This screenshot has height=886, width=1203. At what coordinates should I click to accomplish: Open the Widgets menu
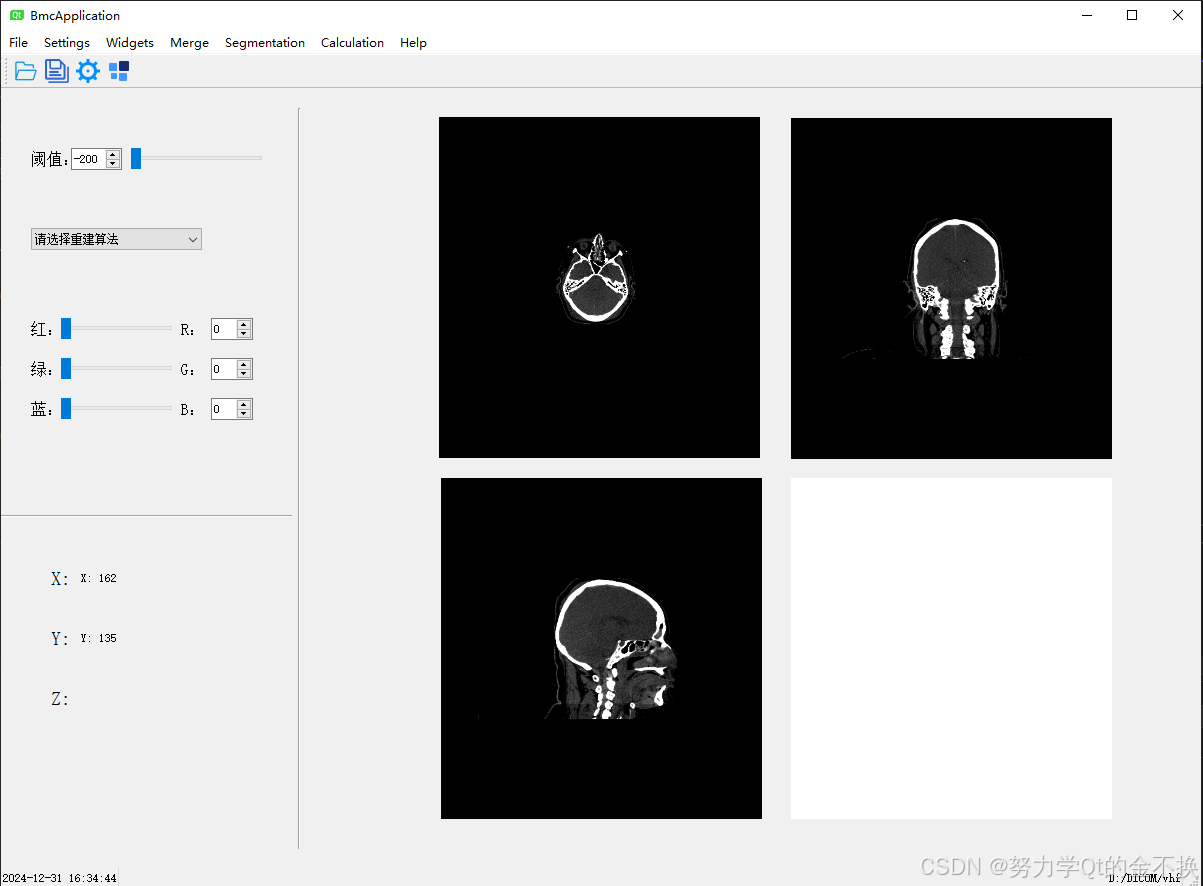point(130,43)
